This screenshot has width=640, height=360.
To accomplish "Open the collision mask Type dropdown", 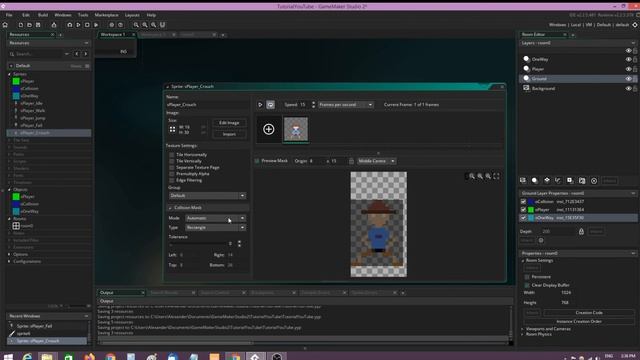I will click(215, 228).
